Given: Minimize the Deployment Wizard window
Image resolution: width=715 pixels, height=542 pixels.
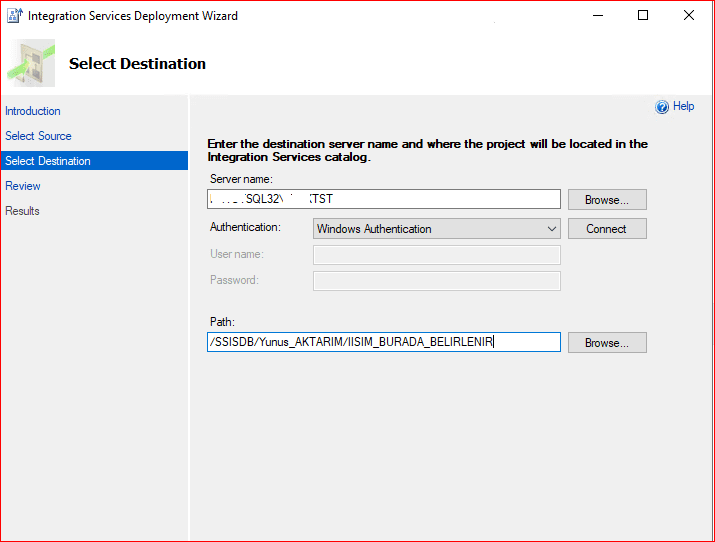Looking at the screenshot, I should click(x=597, y=16).
